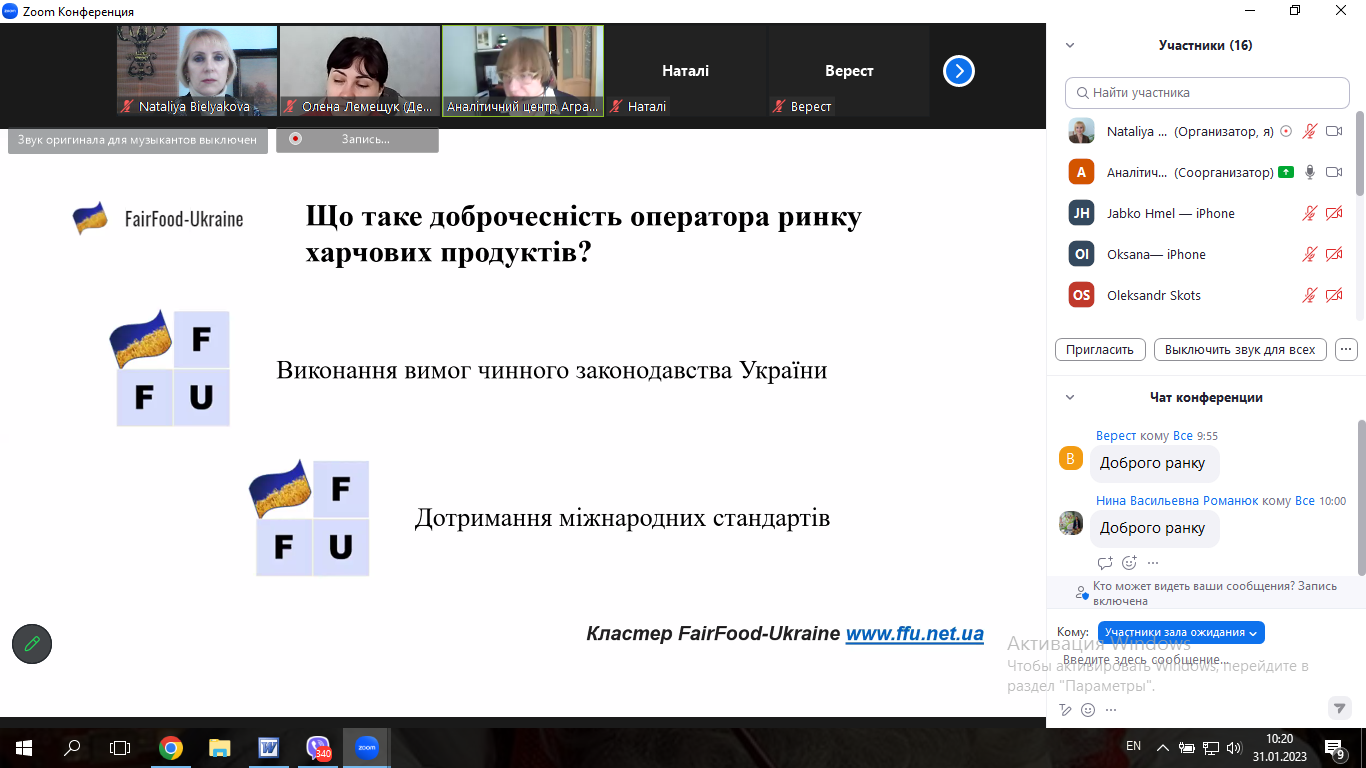The width and height of the screenshot is (1366, 768).
Task: Show hidden system tray icons
Action: (1163, 747)
